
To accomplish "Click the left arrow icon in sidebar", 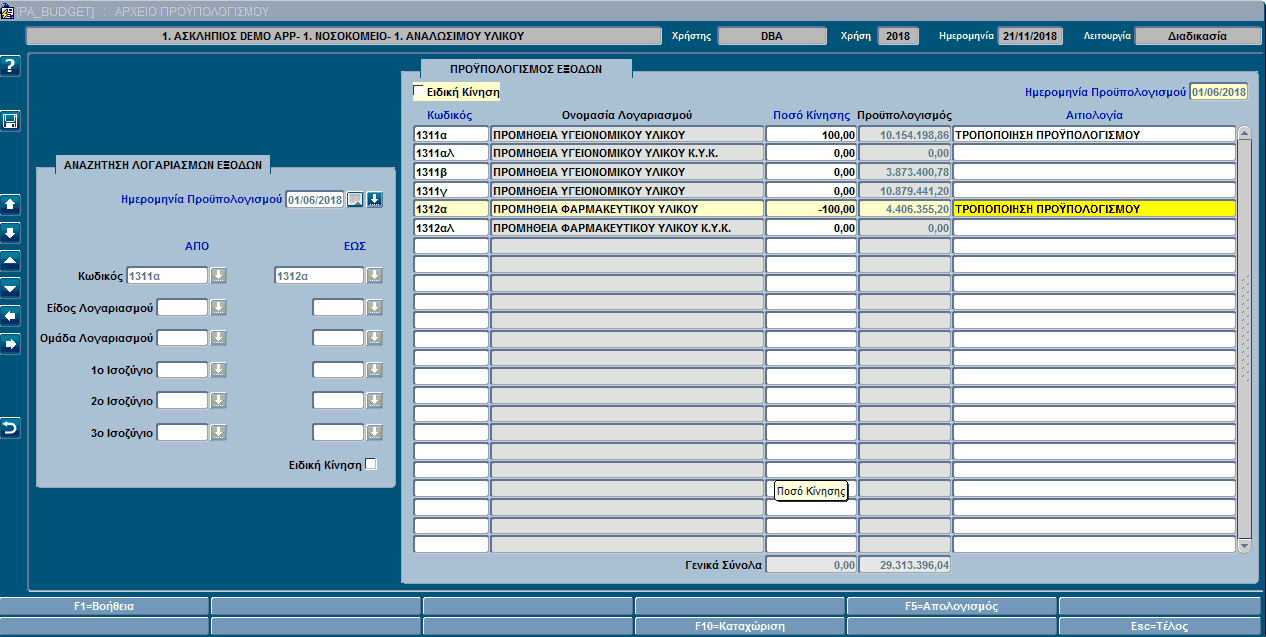I will (10, 316).
